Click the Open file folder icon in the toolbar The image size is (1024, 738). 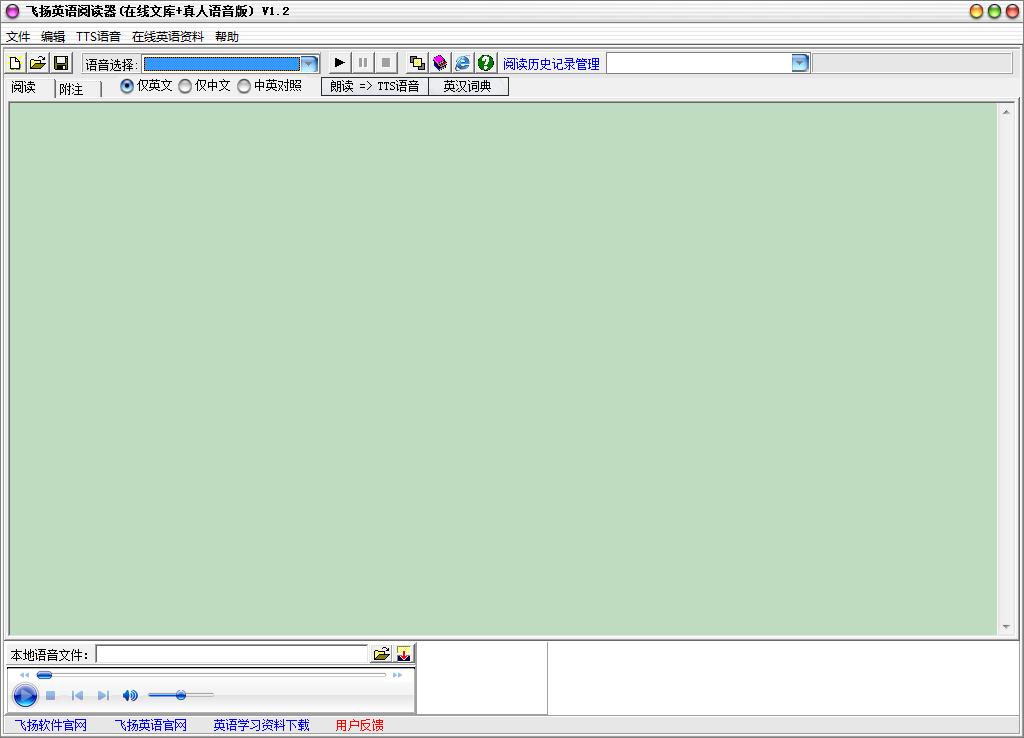38,63
